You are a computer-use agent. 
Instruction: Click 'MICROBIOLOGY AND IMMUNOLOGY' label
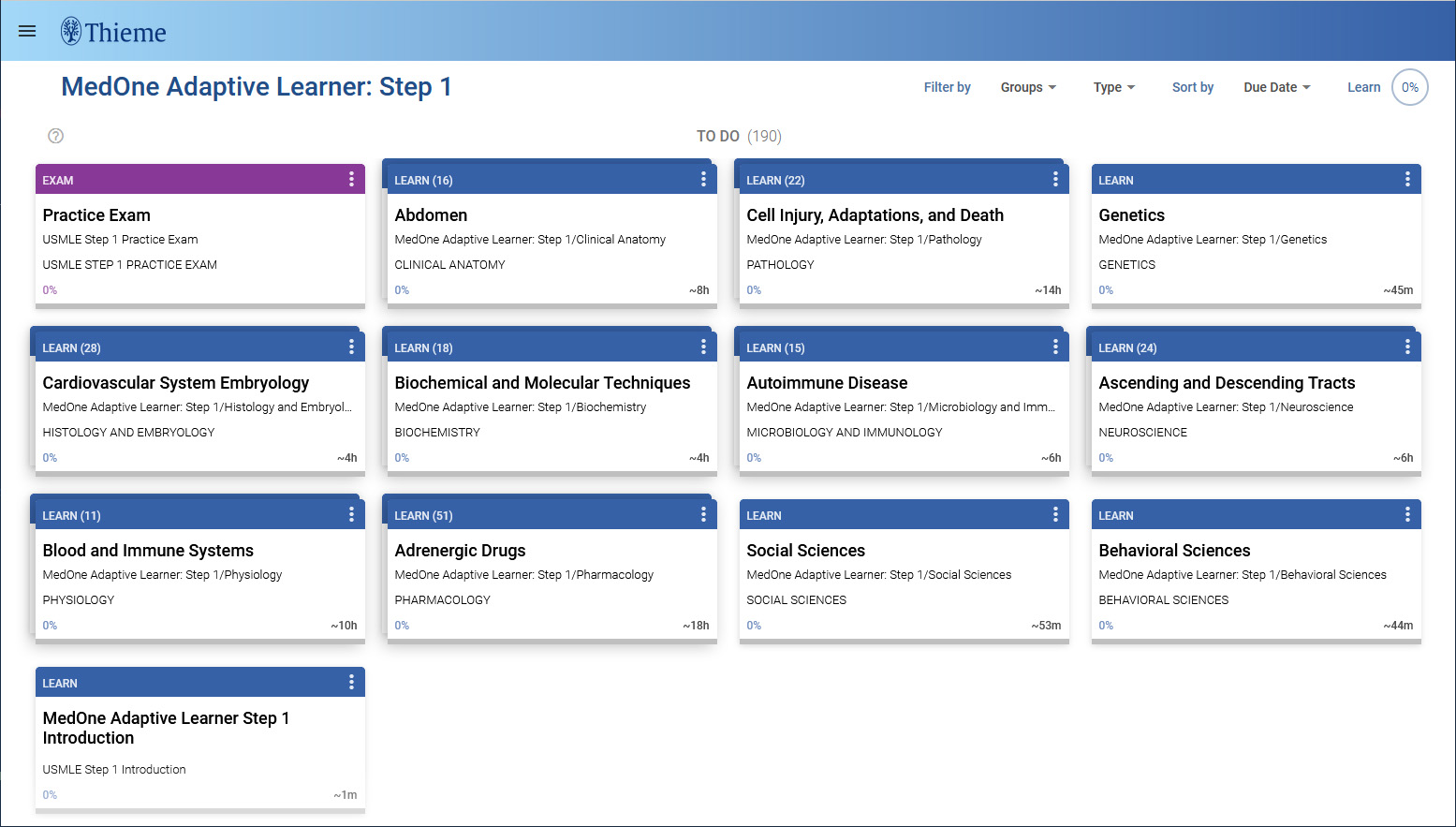(x=844, y=433)
